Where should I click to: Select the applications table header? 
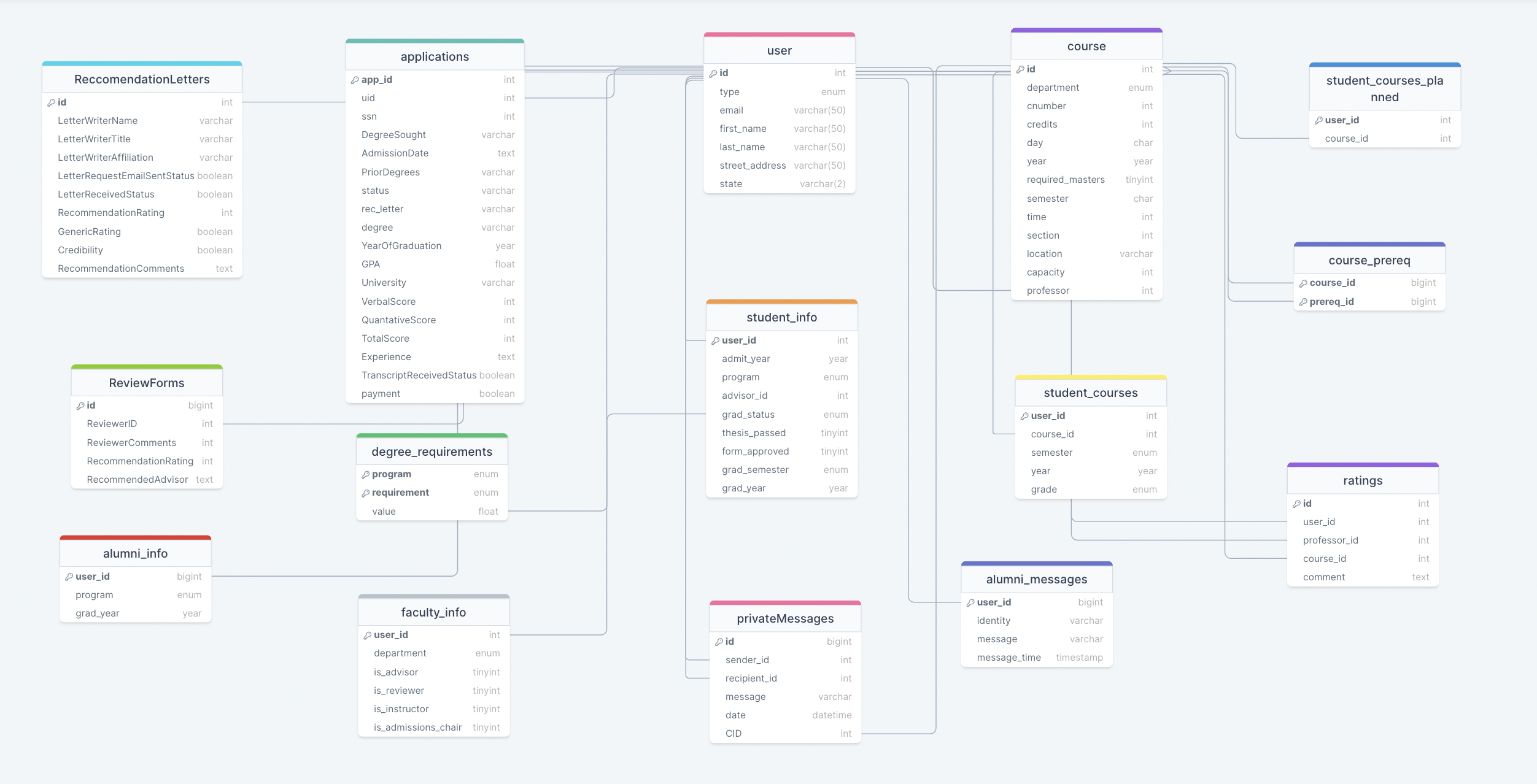click(435, 56)
